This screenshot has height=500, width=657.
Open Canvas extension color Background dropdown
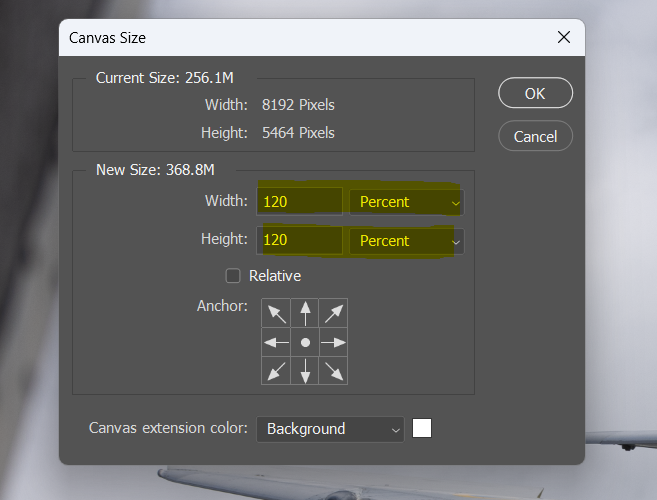pos(330,429)
